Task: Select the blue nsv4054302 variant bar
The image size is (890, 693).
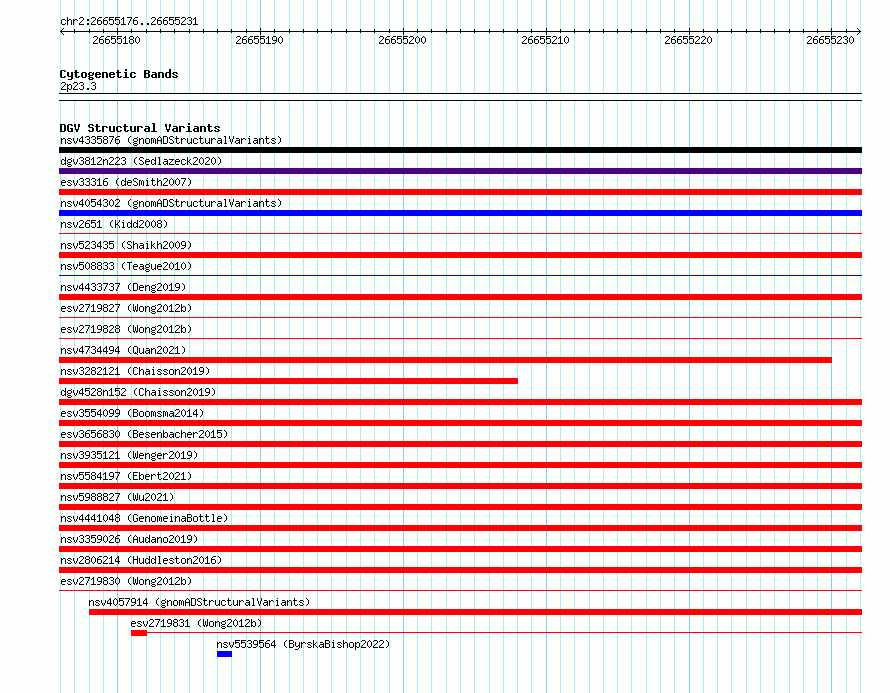Action: click(460, 213)
